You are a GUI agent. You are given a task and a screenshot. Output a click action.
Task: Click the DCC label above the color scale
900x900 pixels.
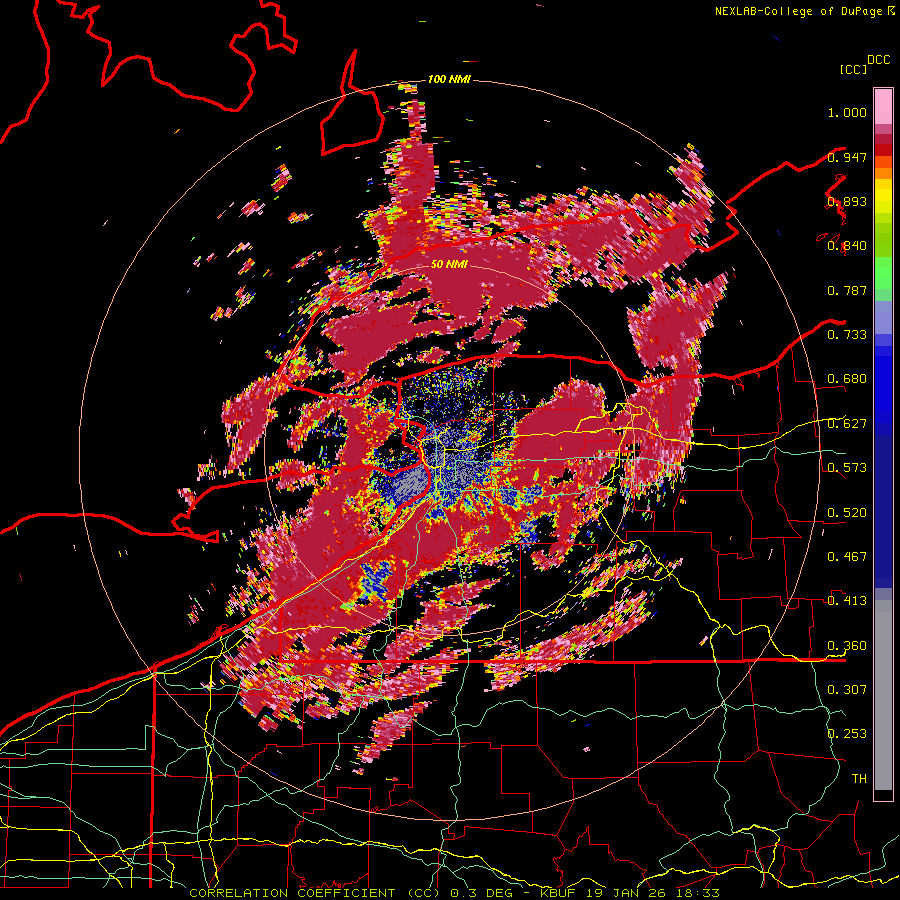pos(878,60)
